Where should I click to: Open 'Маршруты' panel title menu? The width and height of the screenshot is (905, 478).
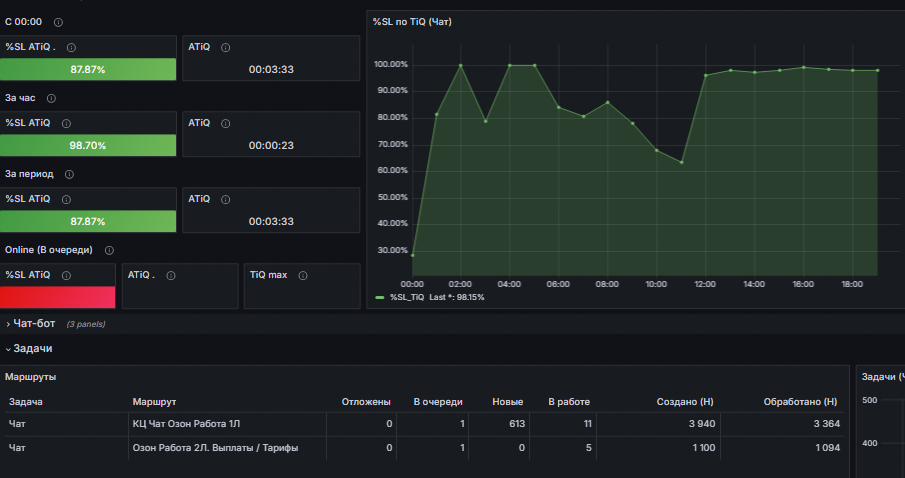pyautogui.click(x=31, y=377)
